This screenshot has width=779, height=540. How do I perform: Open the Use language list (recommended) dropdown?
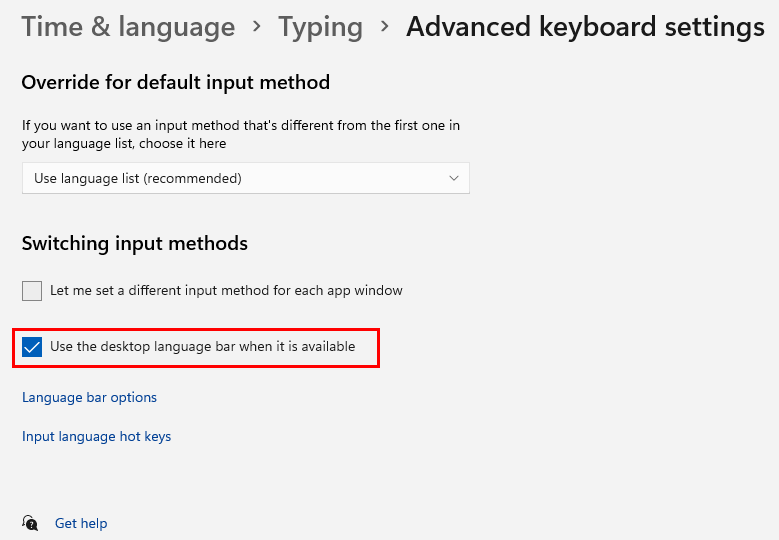point(245,178)
